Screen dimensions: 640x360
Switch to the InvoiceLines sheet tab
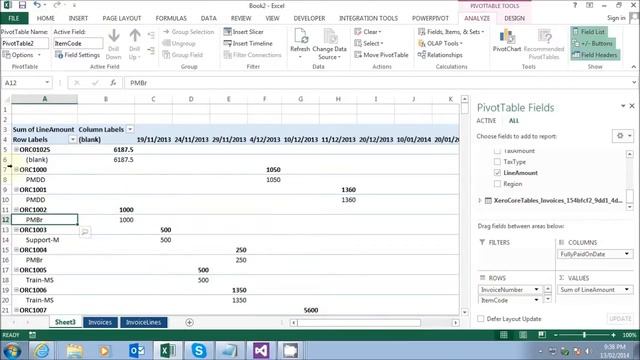pyautogui.click(x=144, y=322)
